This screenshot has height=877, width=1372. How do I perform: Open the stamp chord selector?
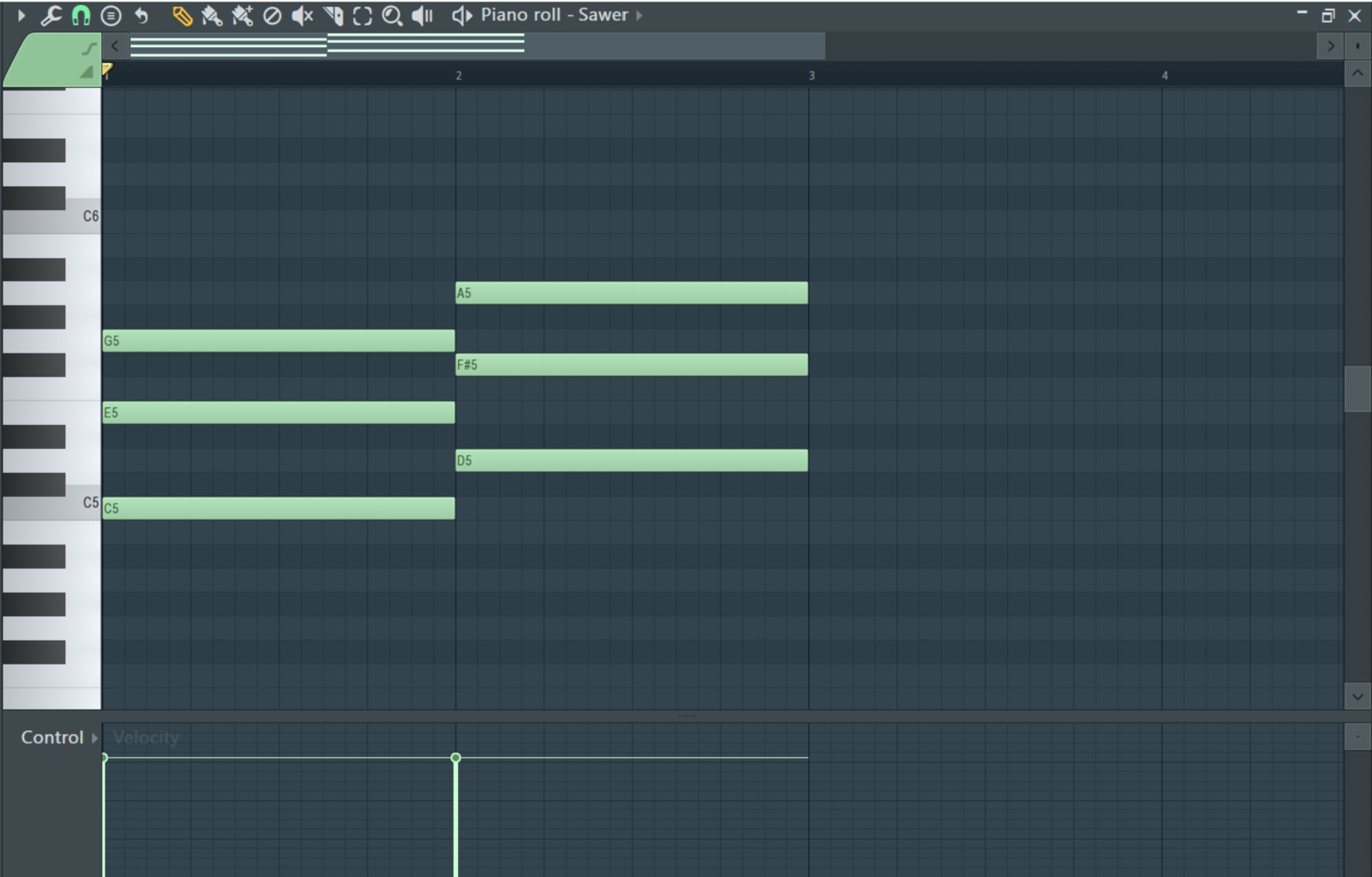click(111, 15)
